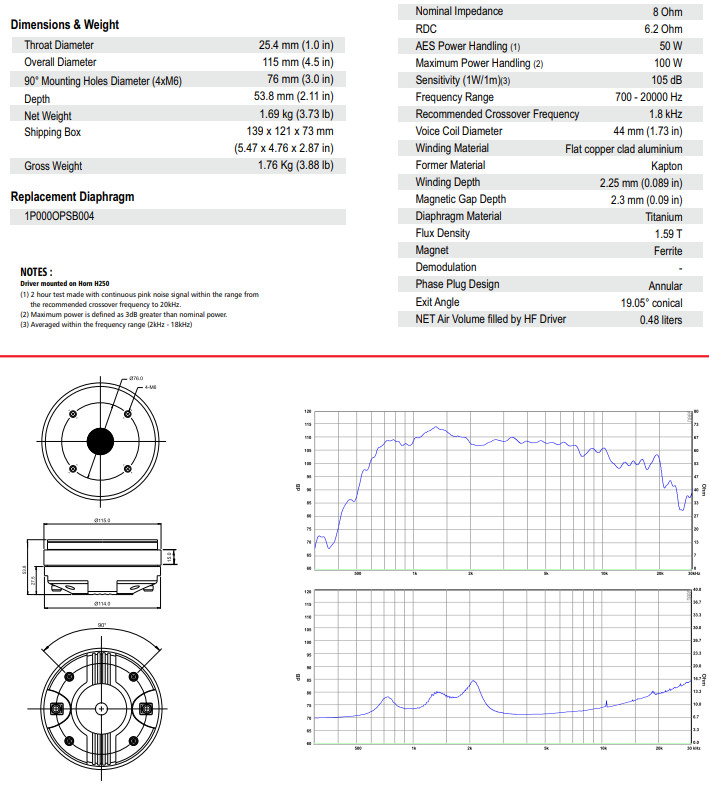Select 'Flat copper clad aluminium' winding material
Screen dimensions: 709x788
624,149
